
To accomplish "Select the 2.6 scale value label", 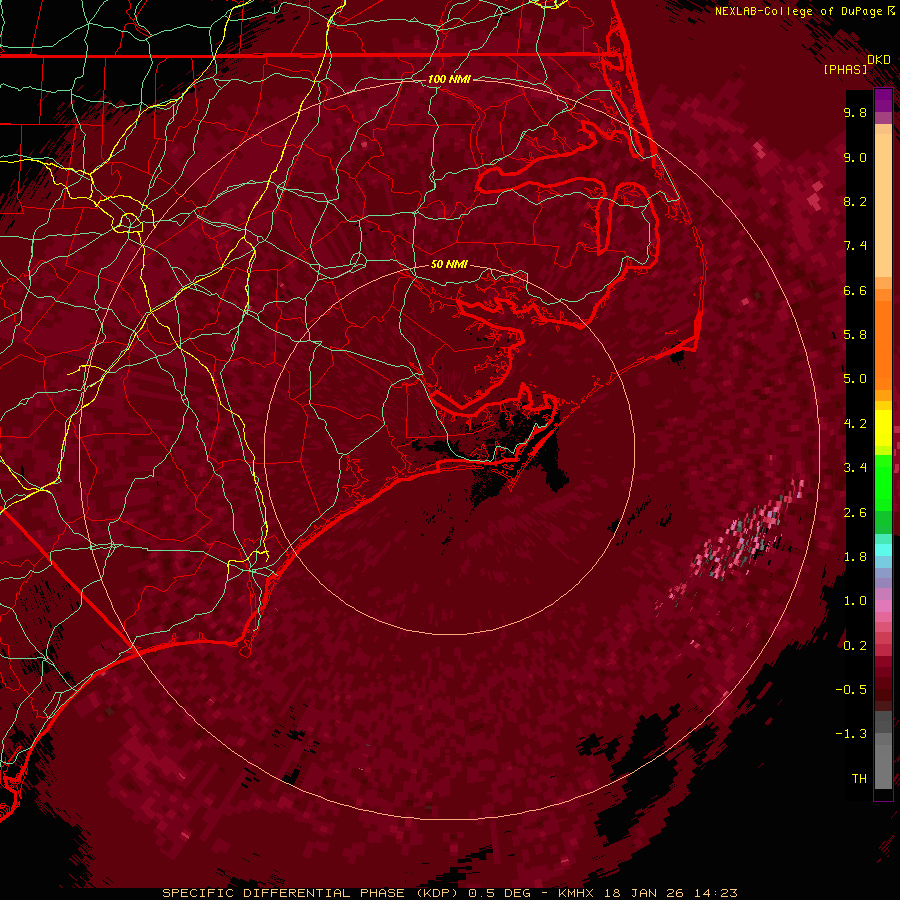I will (855, 513).
